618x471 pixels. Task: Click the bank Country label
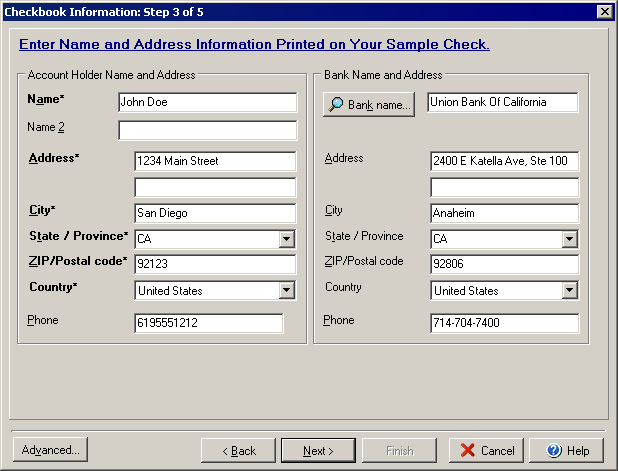pyautogui.click(x=343, y=287)
